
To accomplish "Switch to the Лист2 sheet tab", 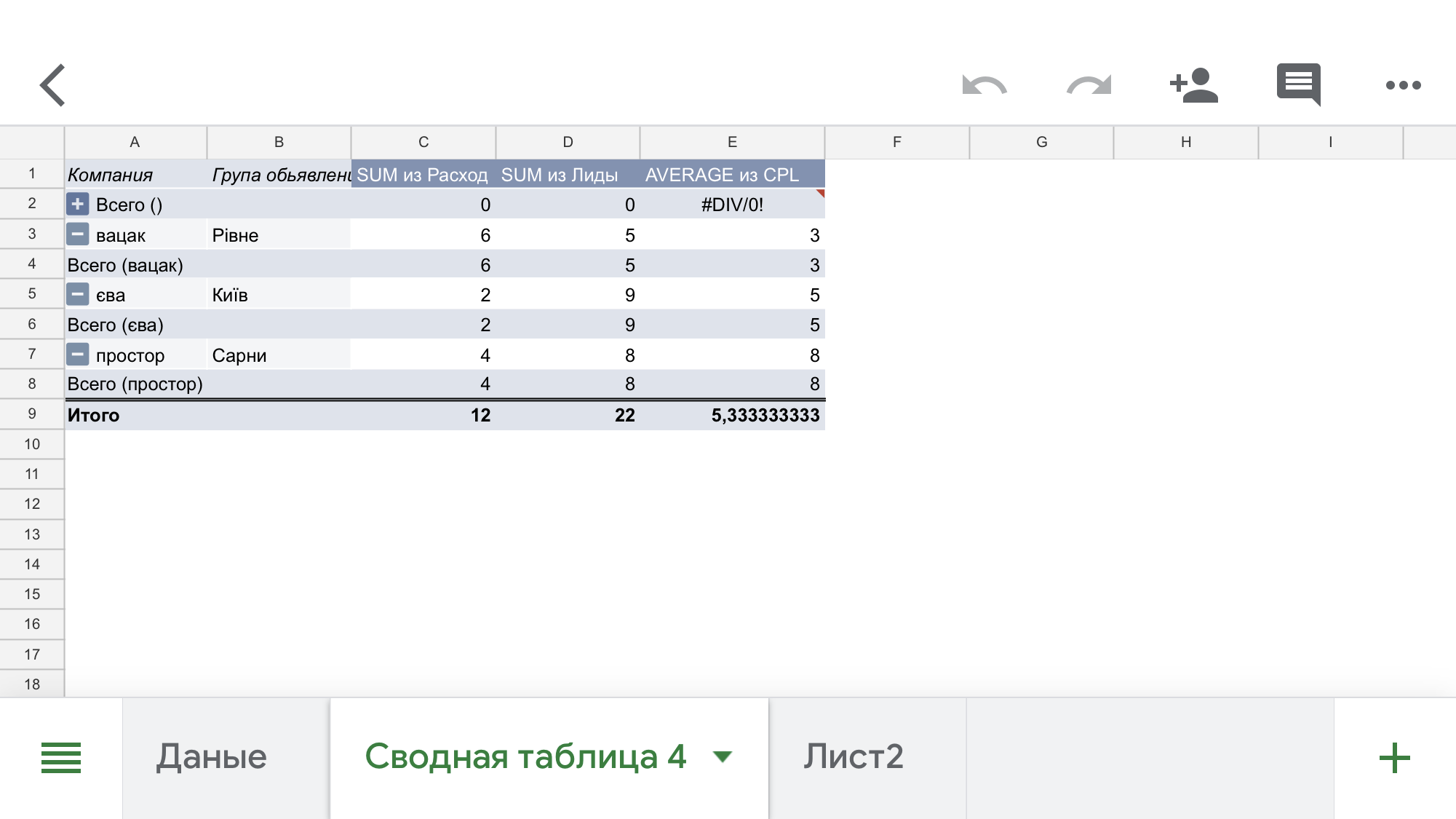I will pyautogui.click(x=867, y=757).
